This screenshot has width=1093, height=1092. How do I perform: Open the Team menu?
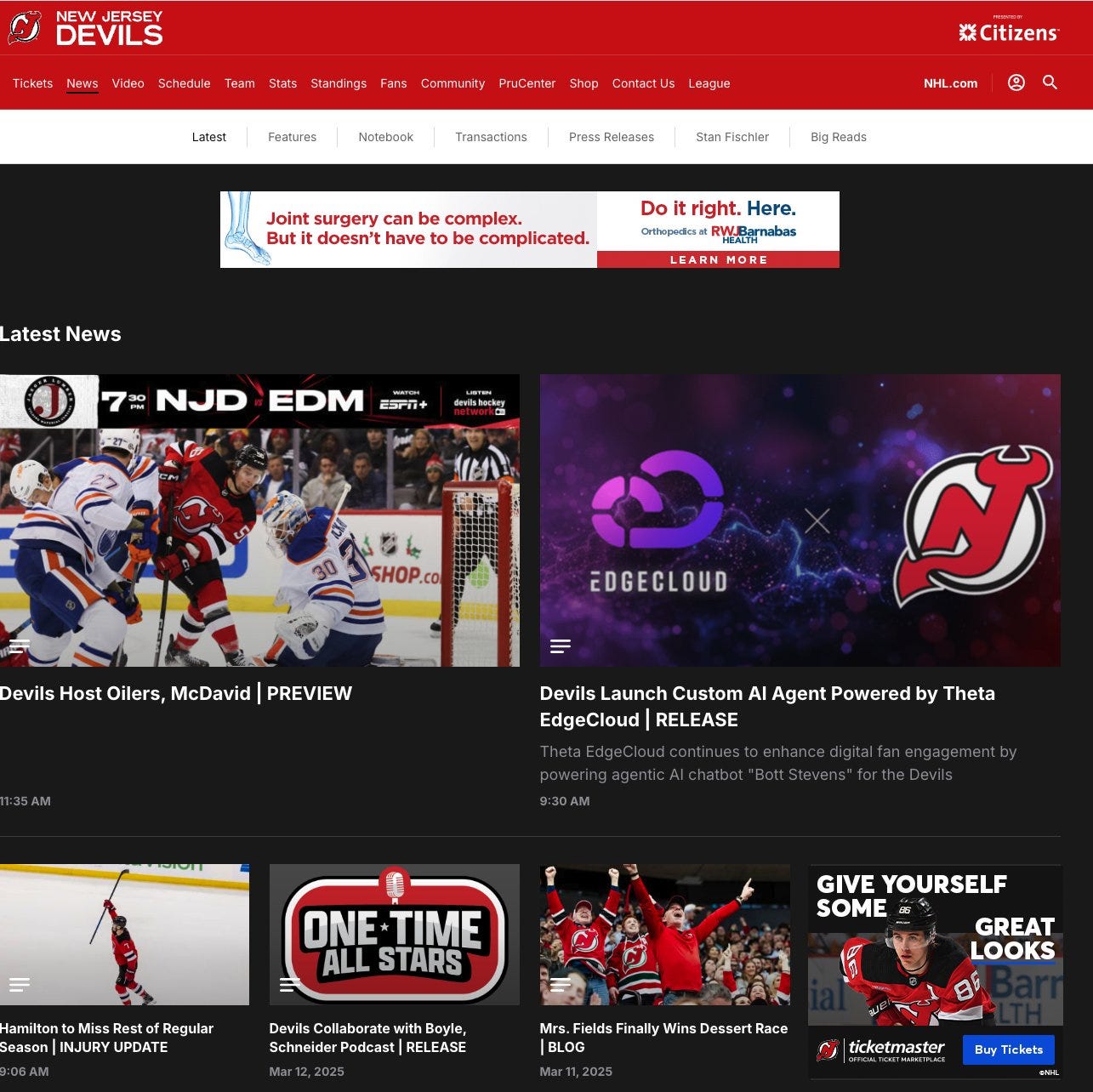(x=240, y=83)
